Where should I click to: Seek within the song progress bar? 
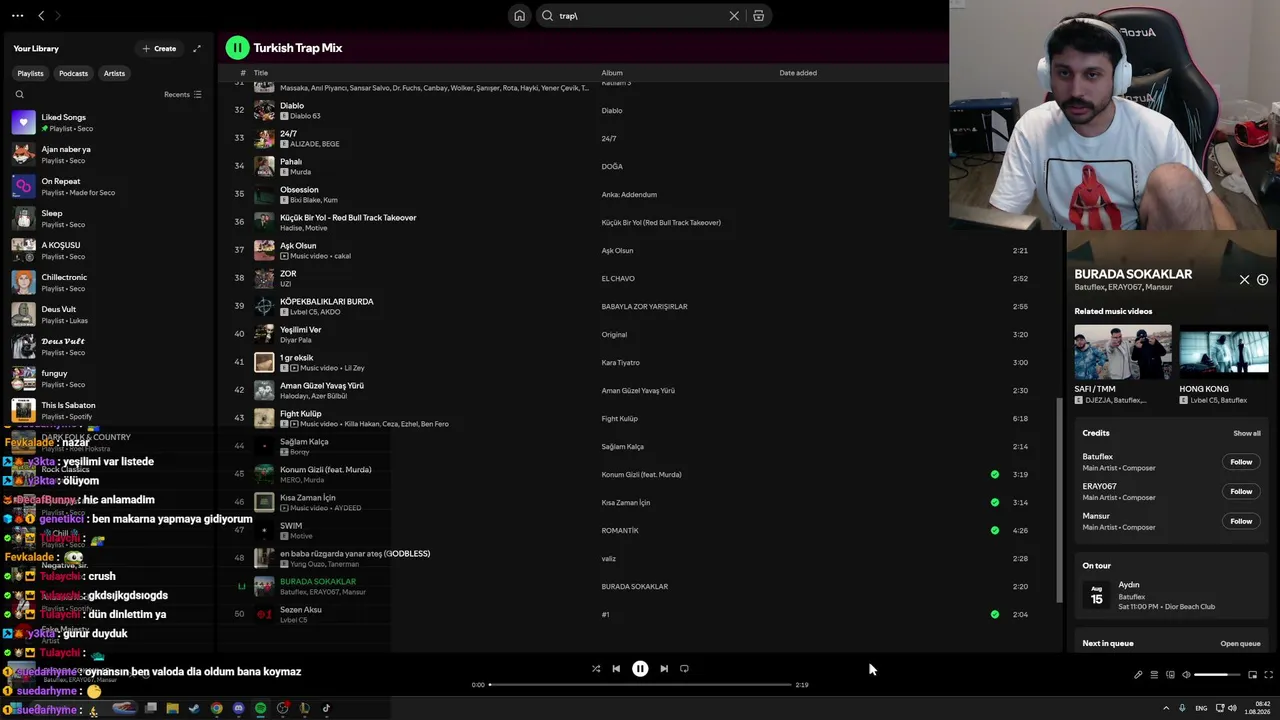pyautogui.click(x=640, y=685)
